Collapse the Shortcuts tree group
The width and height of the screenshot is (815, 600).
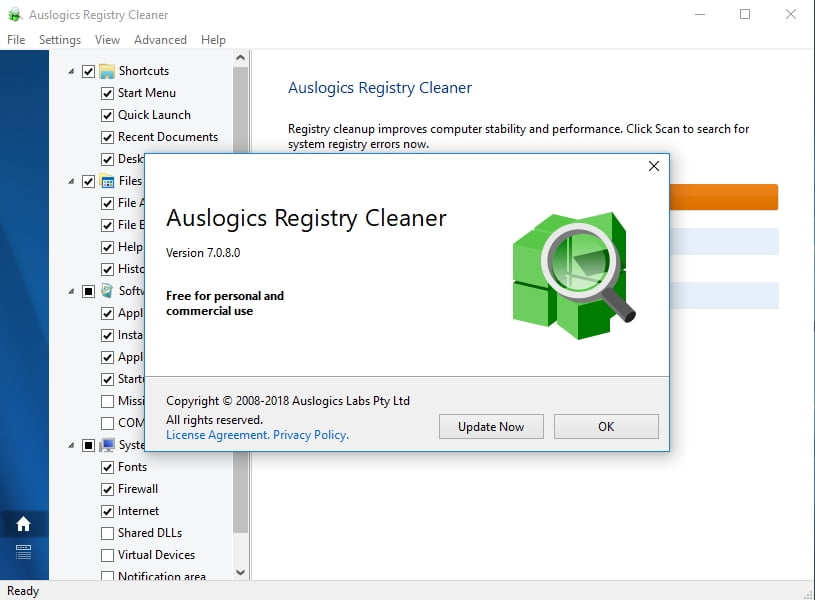pos(71,71)
